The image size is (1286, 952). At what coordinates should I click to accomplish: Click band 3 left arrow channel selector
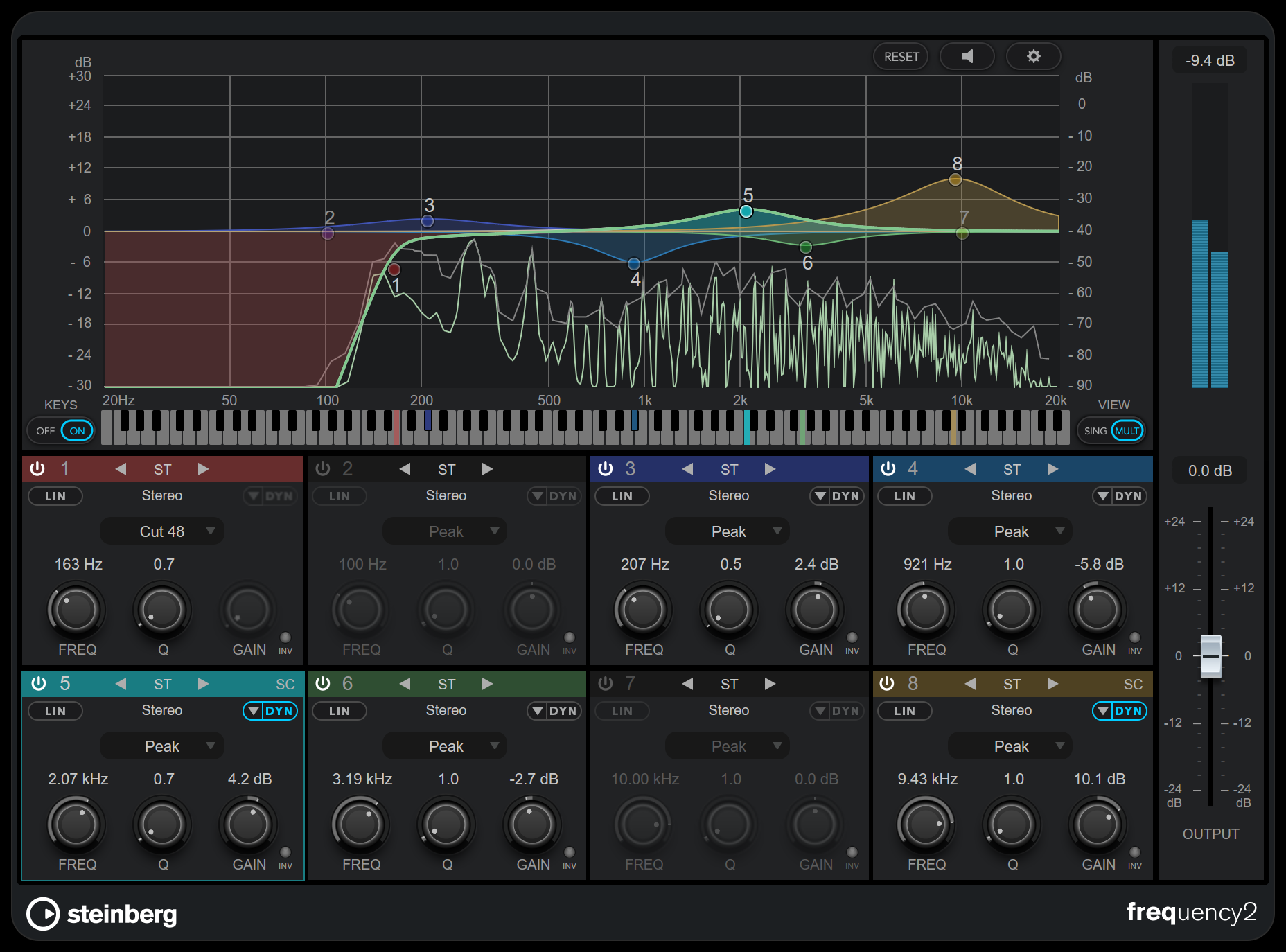[687, 469]
